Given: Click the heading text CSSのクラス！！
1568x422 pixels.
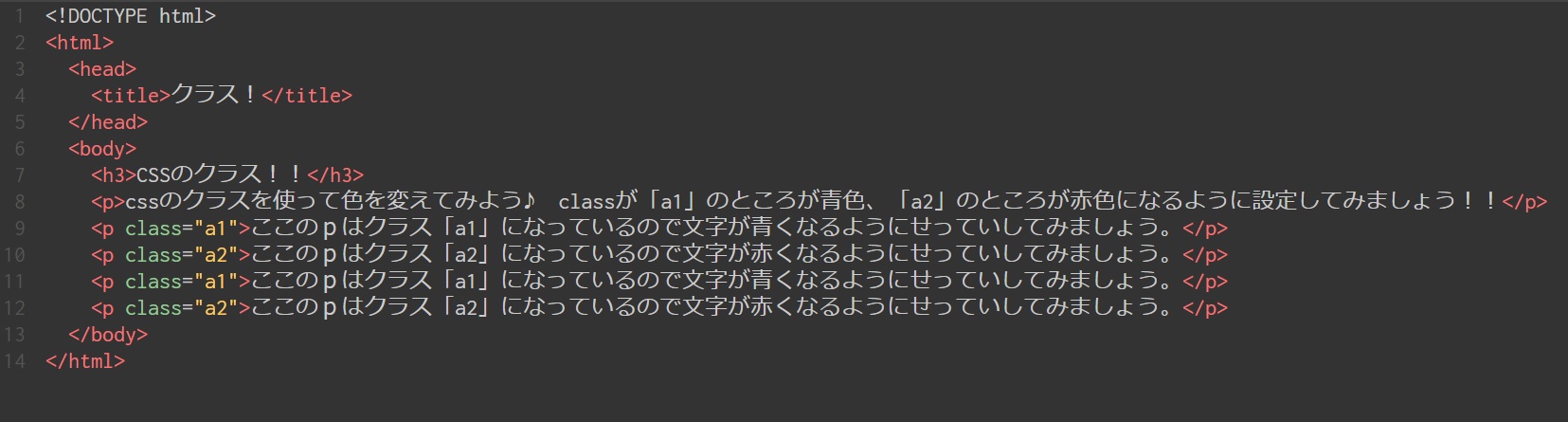Looking at the screenshot, I should click(220, 174).
